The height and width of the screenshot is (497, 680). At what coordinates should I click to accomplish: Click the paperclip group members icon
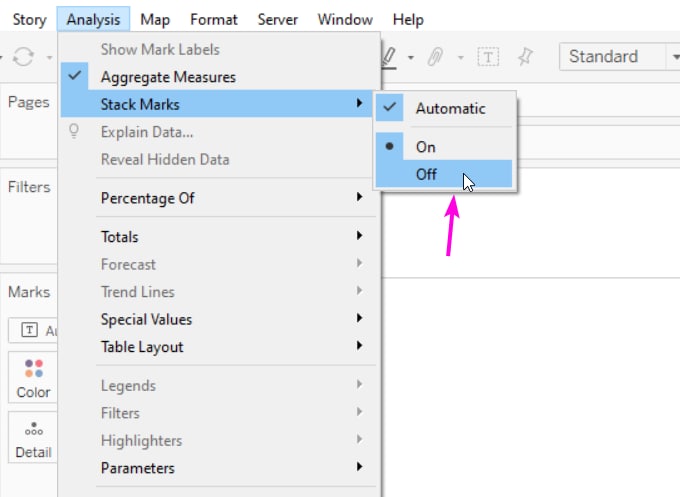point(435,57)
